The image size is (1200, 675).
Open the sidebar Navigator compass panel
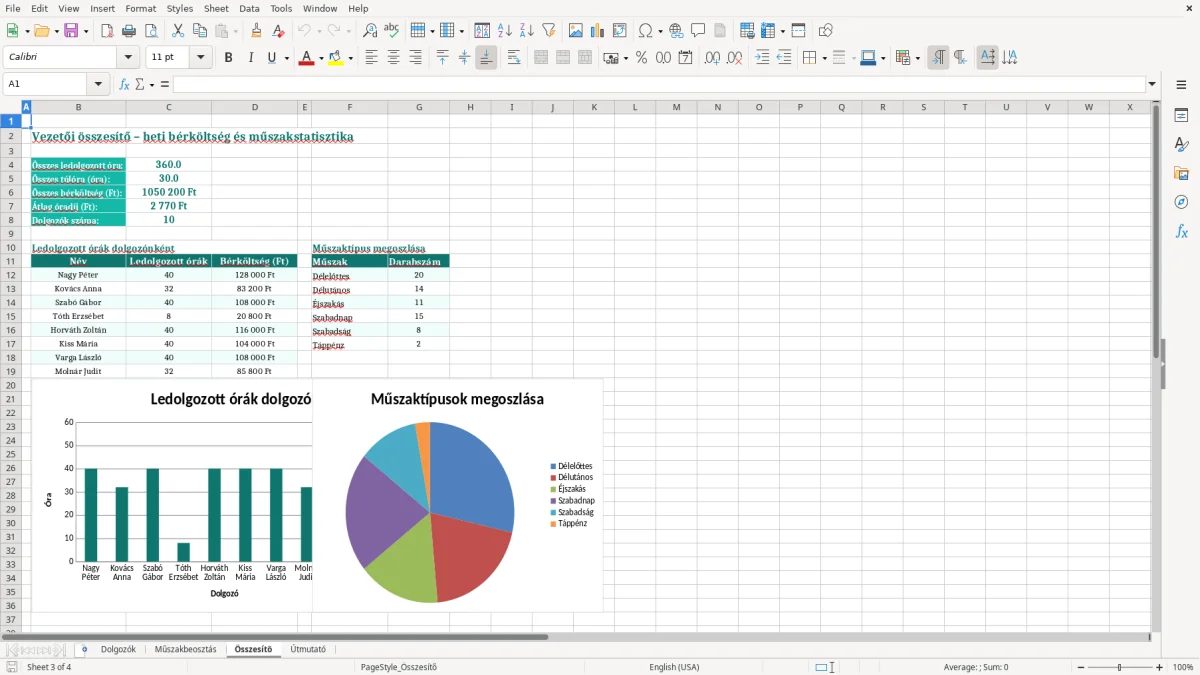1181,203
